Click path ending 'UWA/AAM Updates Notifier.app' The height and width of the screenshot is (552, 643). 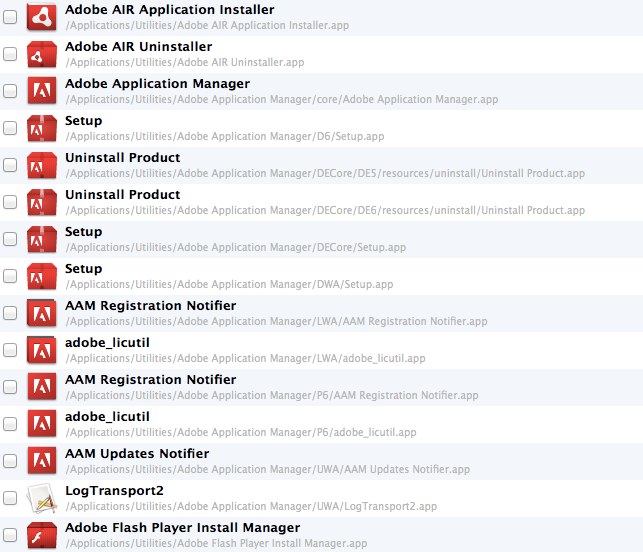(x=268, y=470)
